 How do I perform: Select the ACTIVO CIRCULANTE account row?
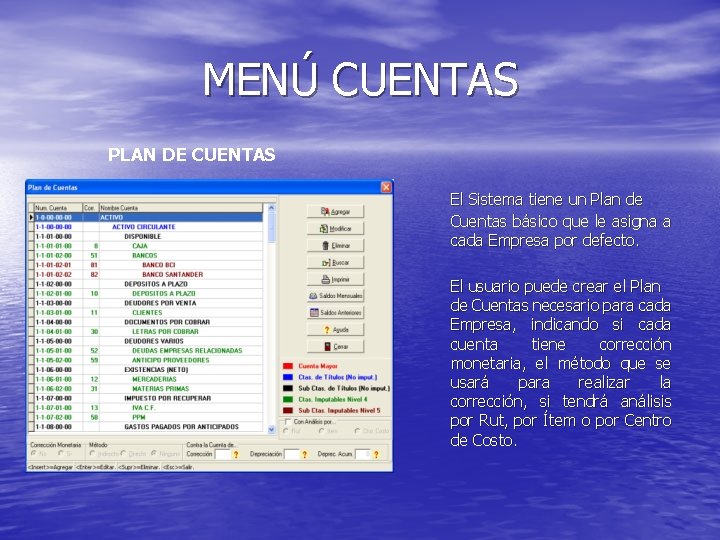146,227
